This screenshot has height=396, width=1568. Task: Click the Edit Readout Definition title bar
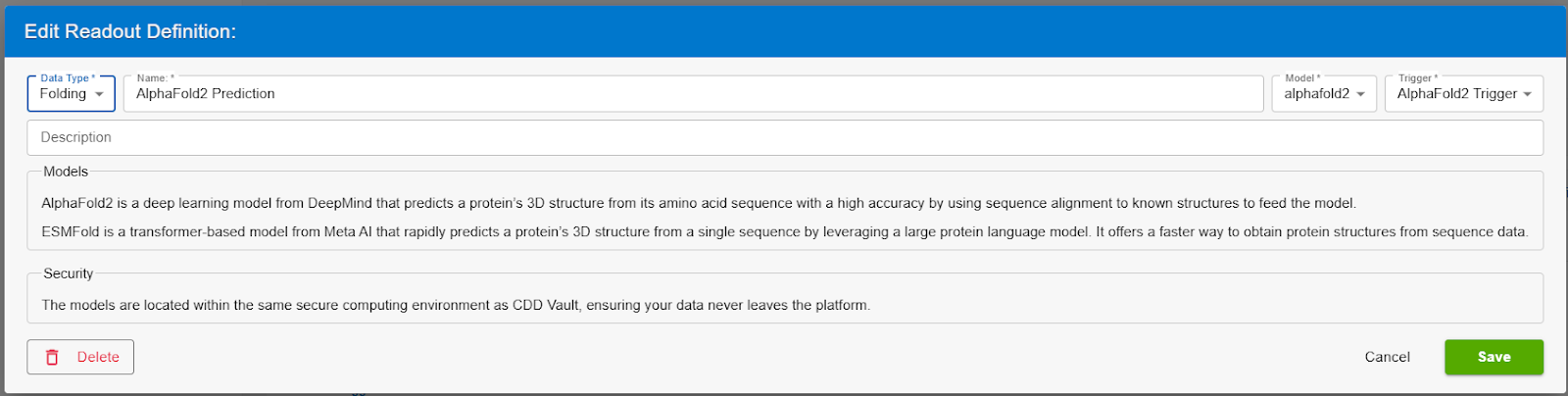coord(784,31)
